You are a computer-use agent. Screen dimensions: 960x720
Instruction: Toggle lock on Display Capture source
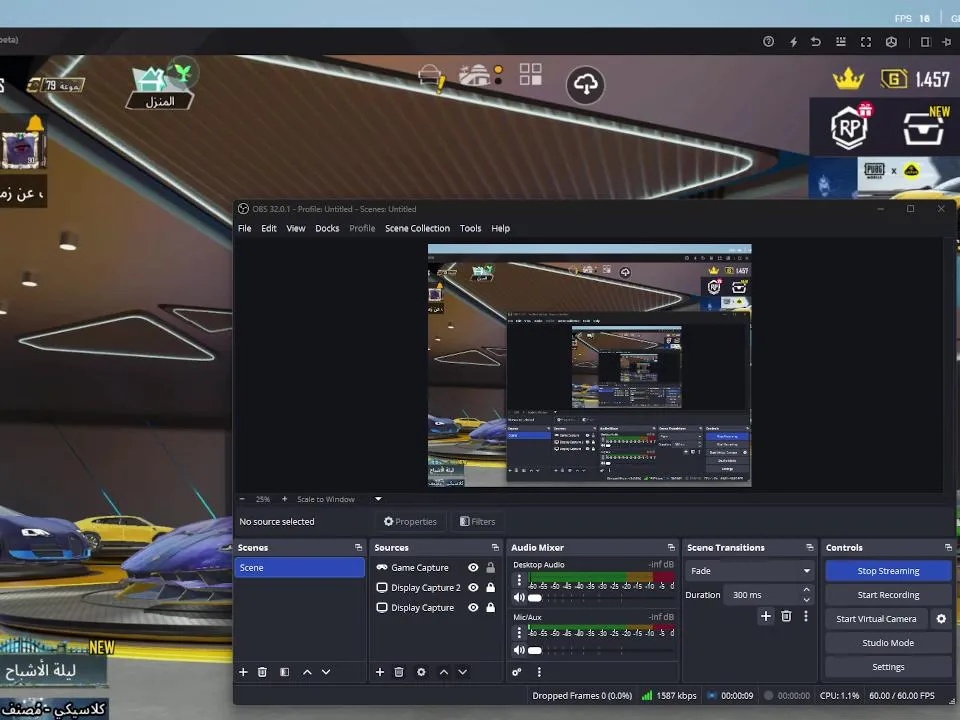click(x=490, y=608)
